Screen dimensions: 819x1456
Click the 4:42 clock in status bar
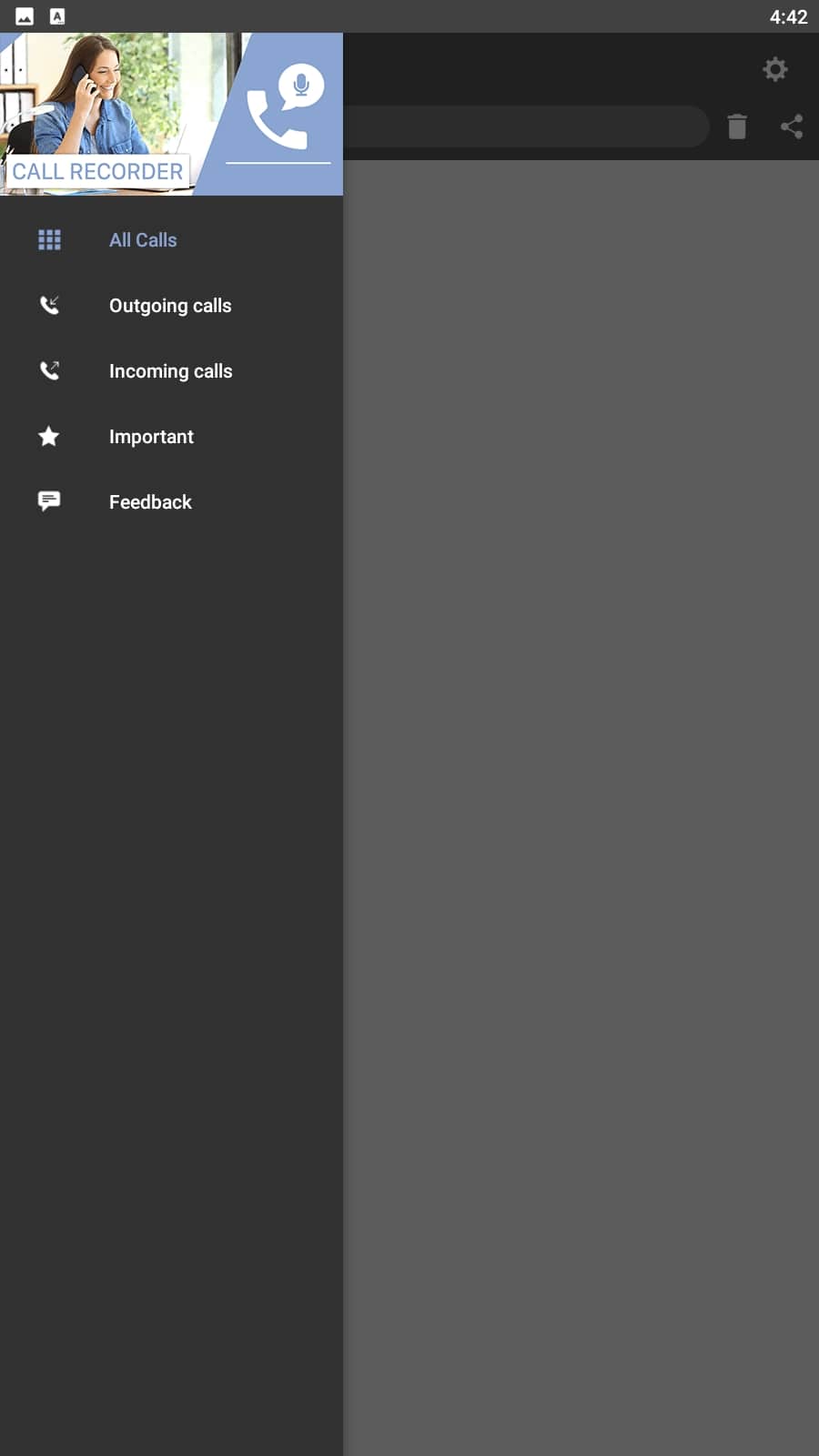pyautogui.click(x=788, y=17)
